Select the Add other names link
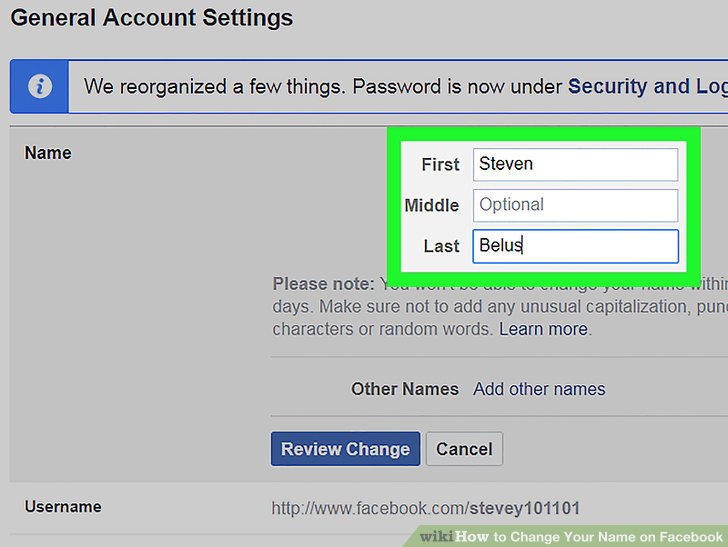 [539, 389]
